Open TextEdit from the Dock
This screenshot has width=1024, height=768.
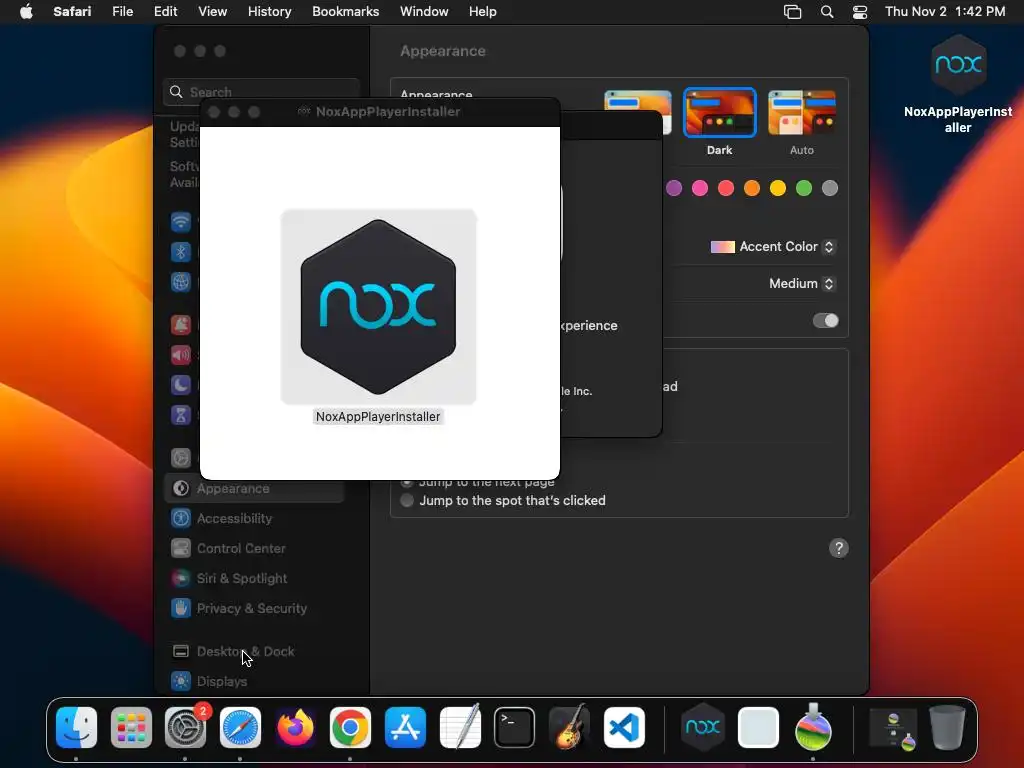460,728
